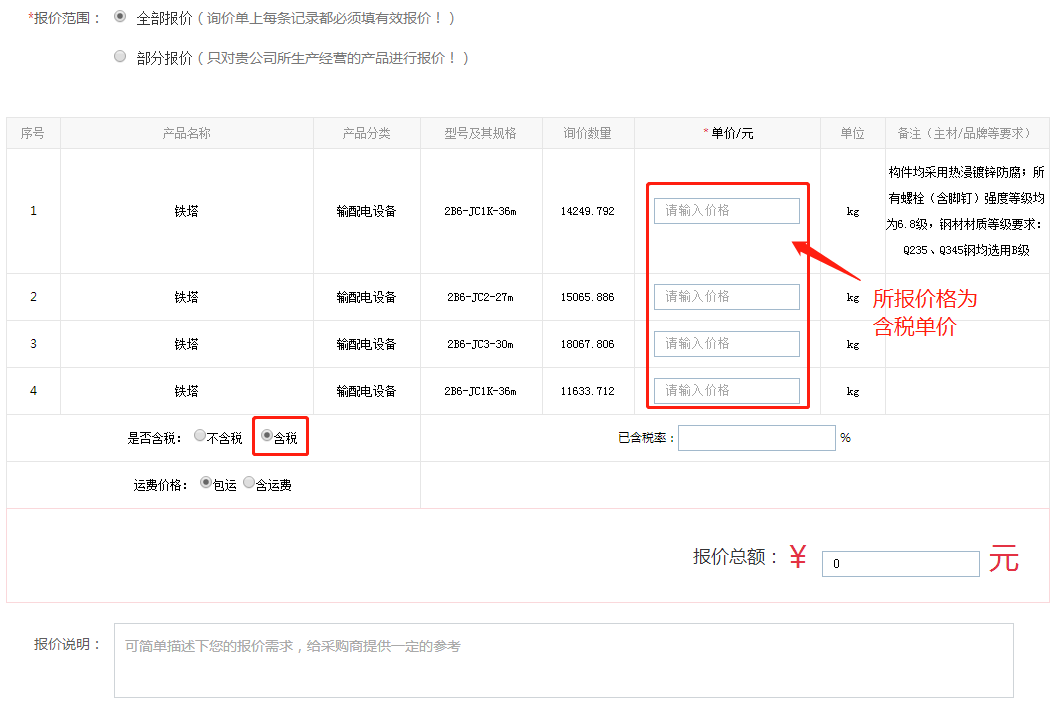Choose the 含运费 shipping option

pyautogui.click(x=249, y=483)
